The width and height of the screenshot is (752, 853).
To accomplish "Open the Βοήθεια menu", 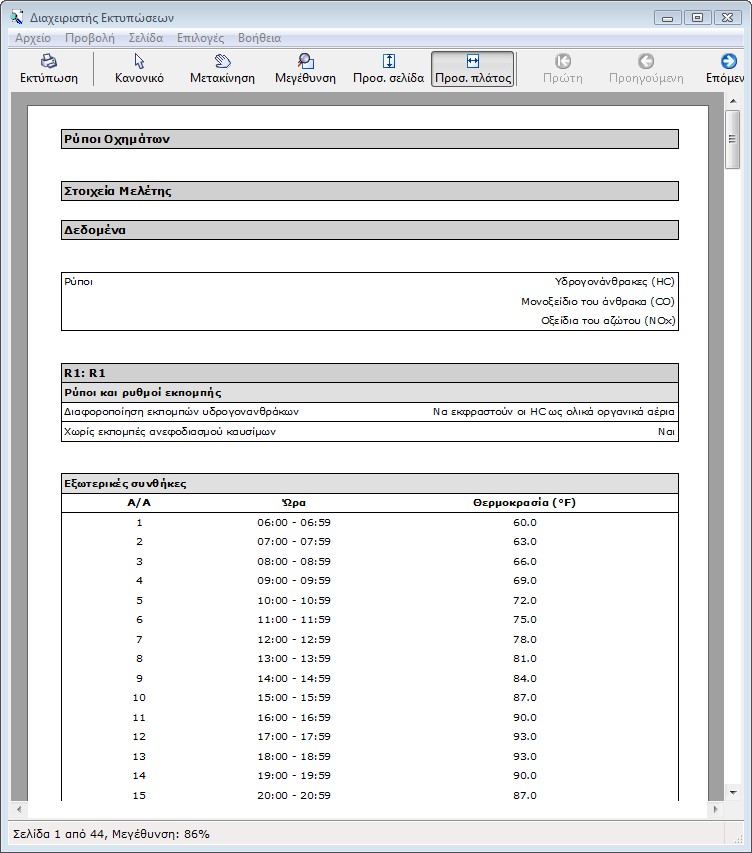I will 259,38.
